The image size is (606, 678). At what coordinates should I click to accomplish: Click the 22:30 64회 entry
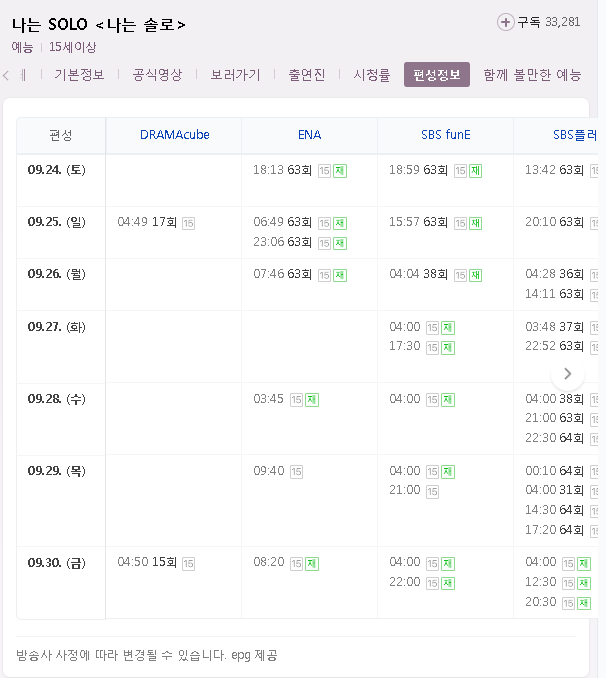tap(555, 438)
